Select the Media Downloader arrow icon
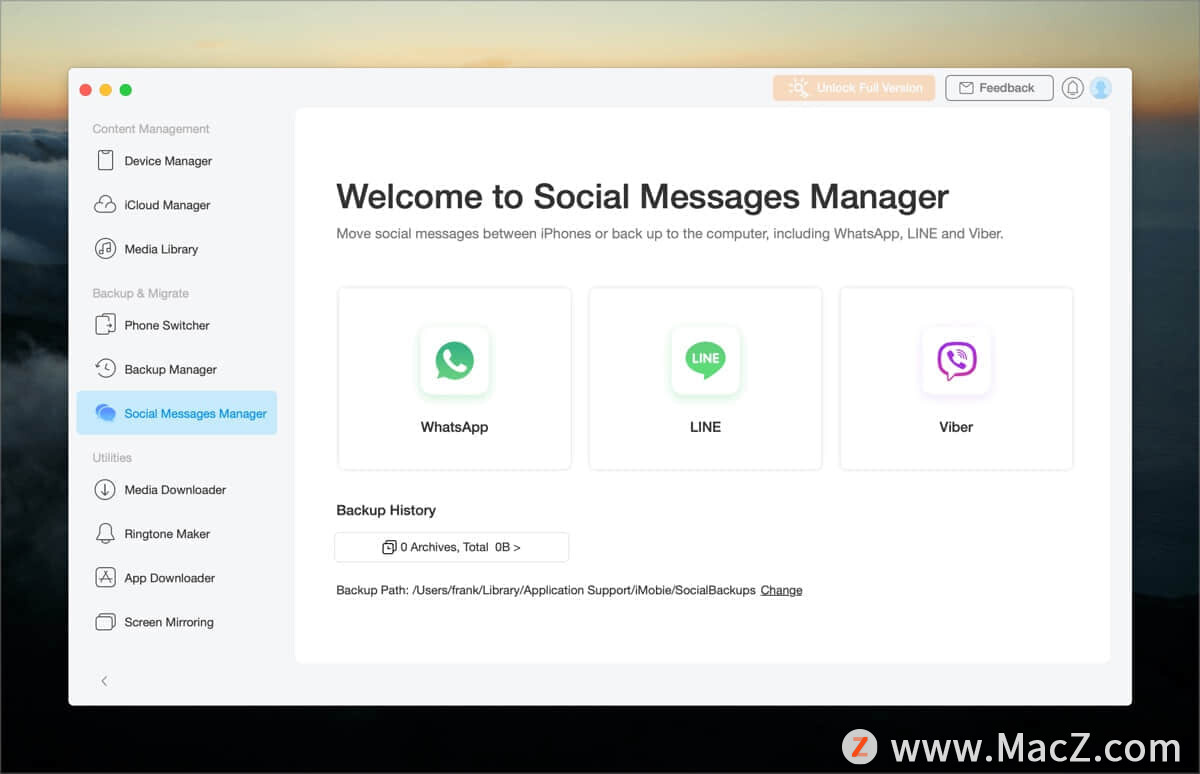This screenshot has height=774, width=1200. [x=105, y=490]
